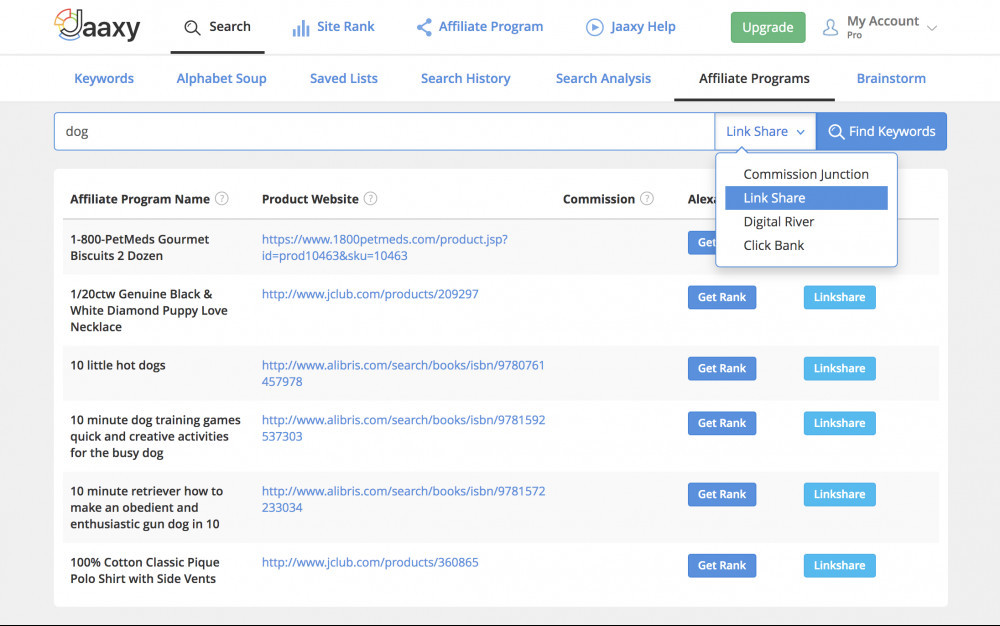This screenshot has width=1000, height=626.
Task: Pick Click Bank from the list
Action: (x=806, y=245)
